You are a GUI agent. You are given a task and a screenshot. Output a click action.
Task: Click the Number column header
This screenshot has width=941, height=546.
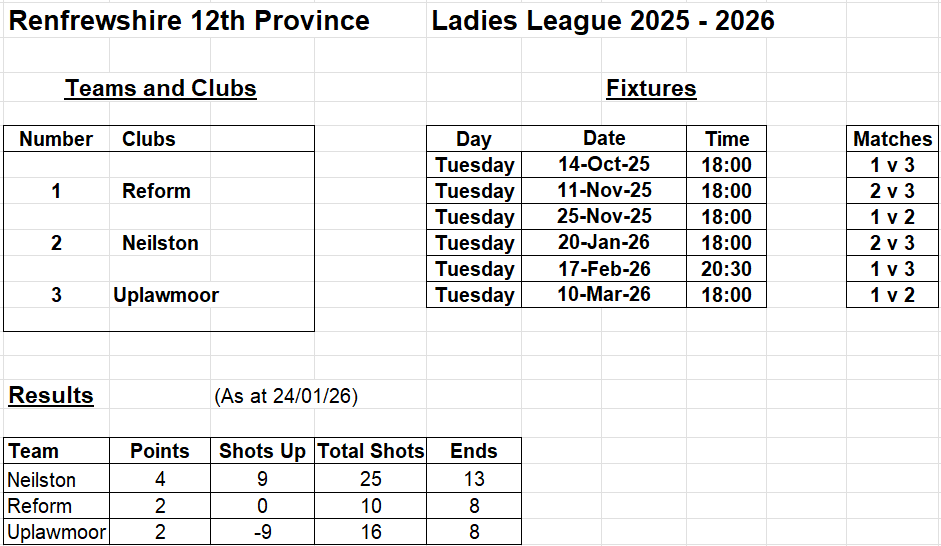tap(56, 139)
